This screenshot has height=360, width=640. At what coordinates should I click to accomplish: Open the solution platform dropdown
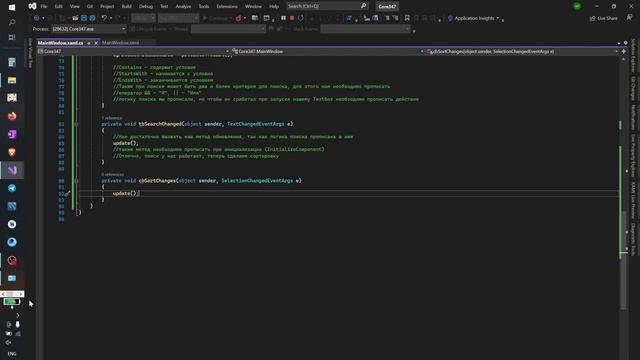[178, 18]
